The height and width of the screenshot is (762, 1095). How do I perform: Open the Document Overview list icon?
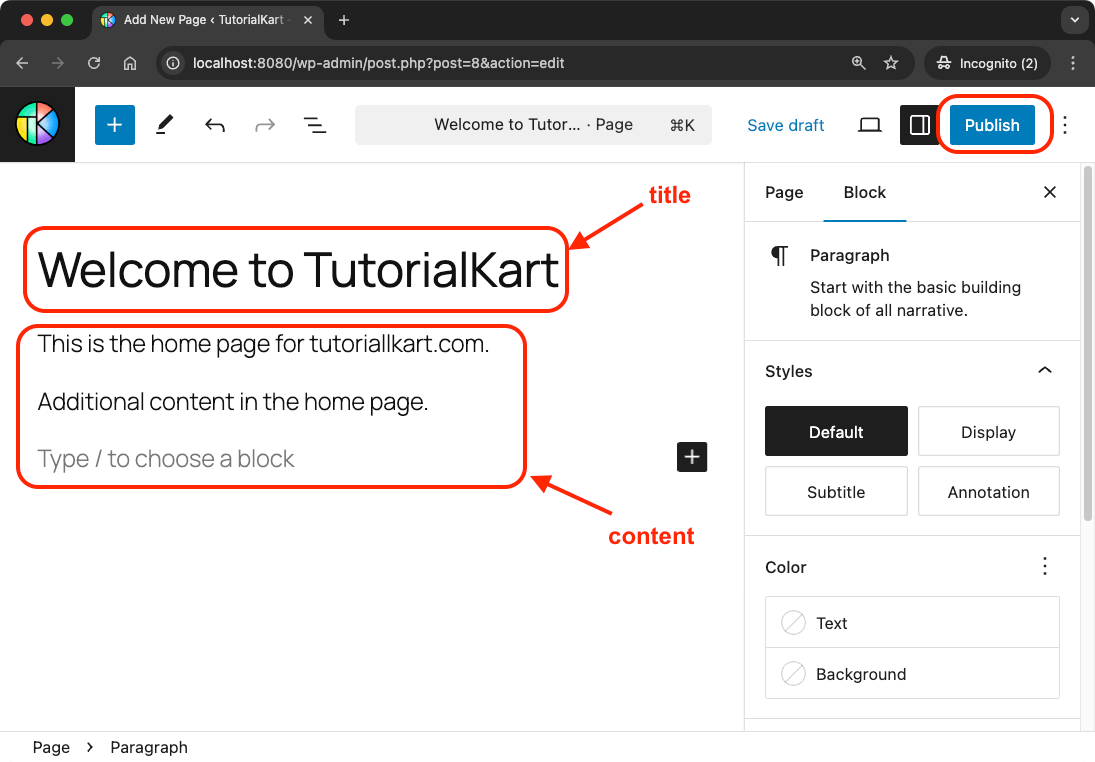pos(314,124)
